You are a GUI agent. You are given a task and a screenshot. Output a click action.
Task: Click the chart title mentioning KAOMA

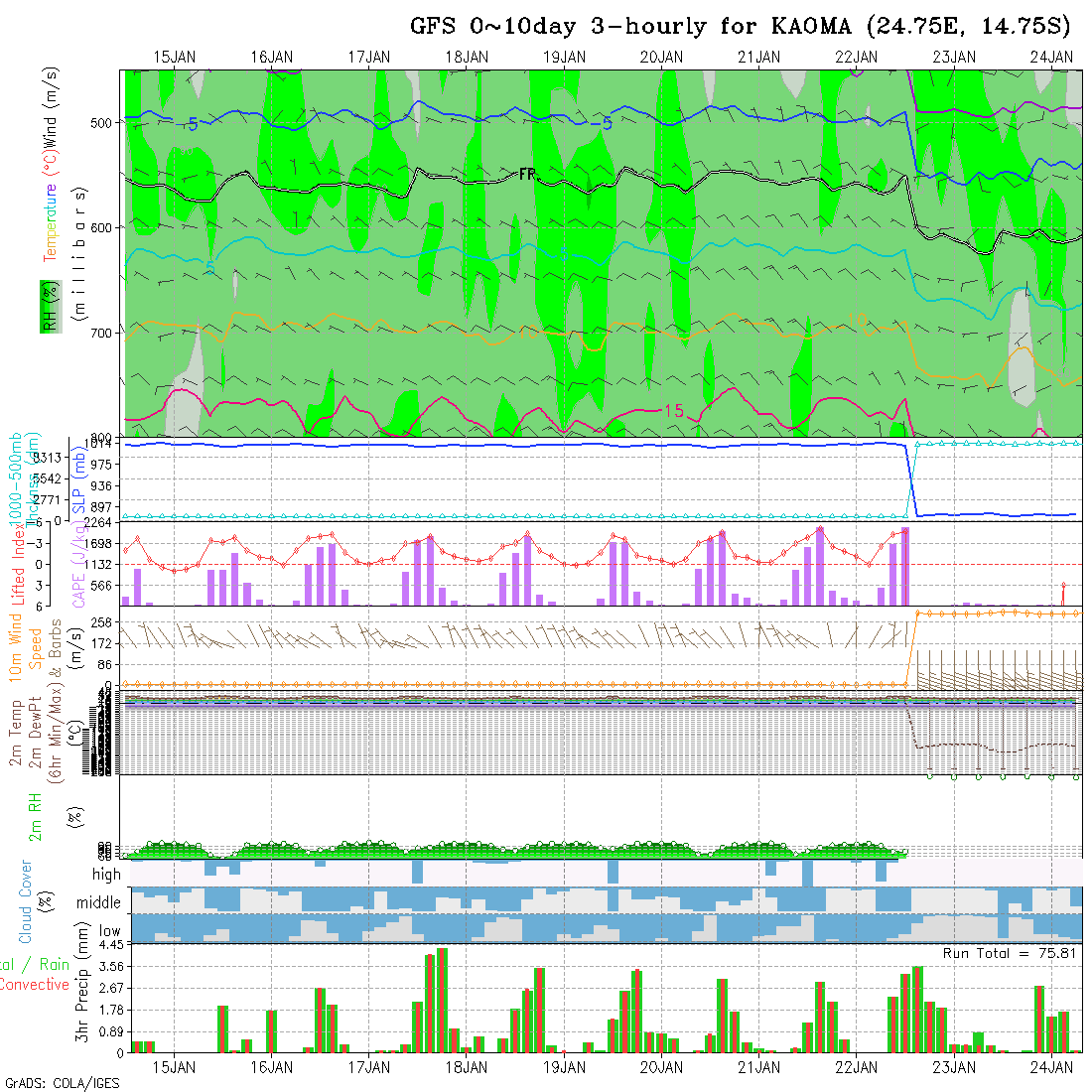tap(742, 27)
